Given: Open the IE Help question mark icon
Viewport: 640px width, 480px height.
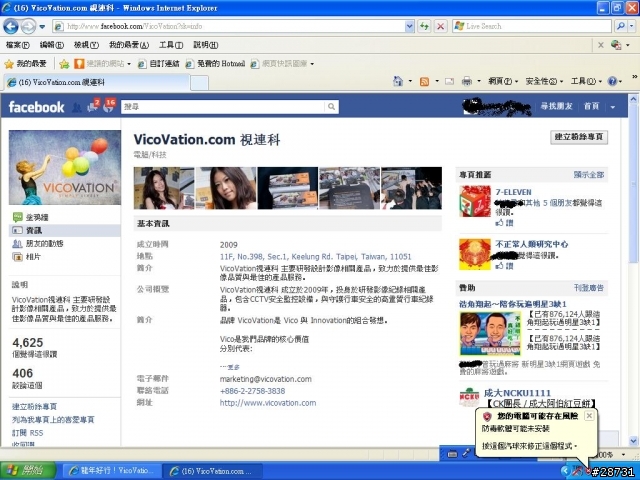Looking at the screenshot, I should point(612,81).
